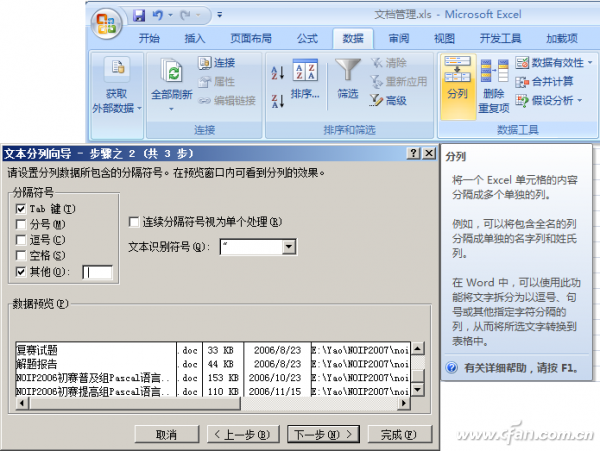Click the 其他 custom delimiter input box

[x=98, y=272]
